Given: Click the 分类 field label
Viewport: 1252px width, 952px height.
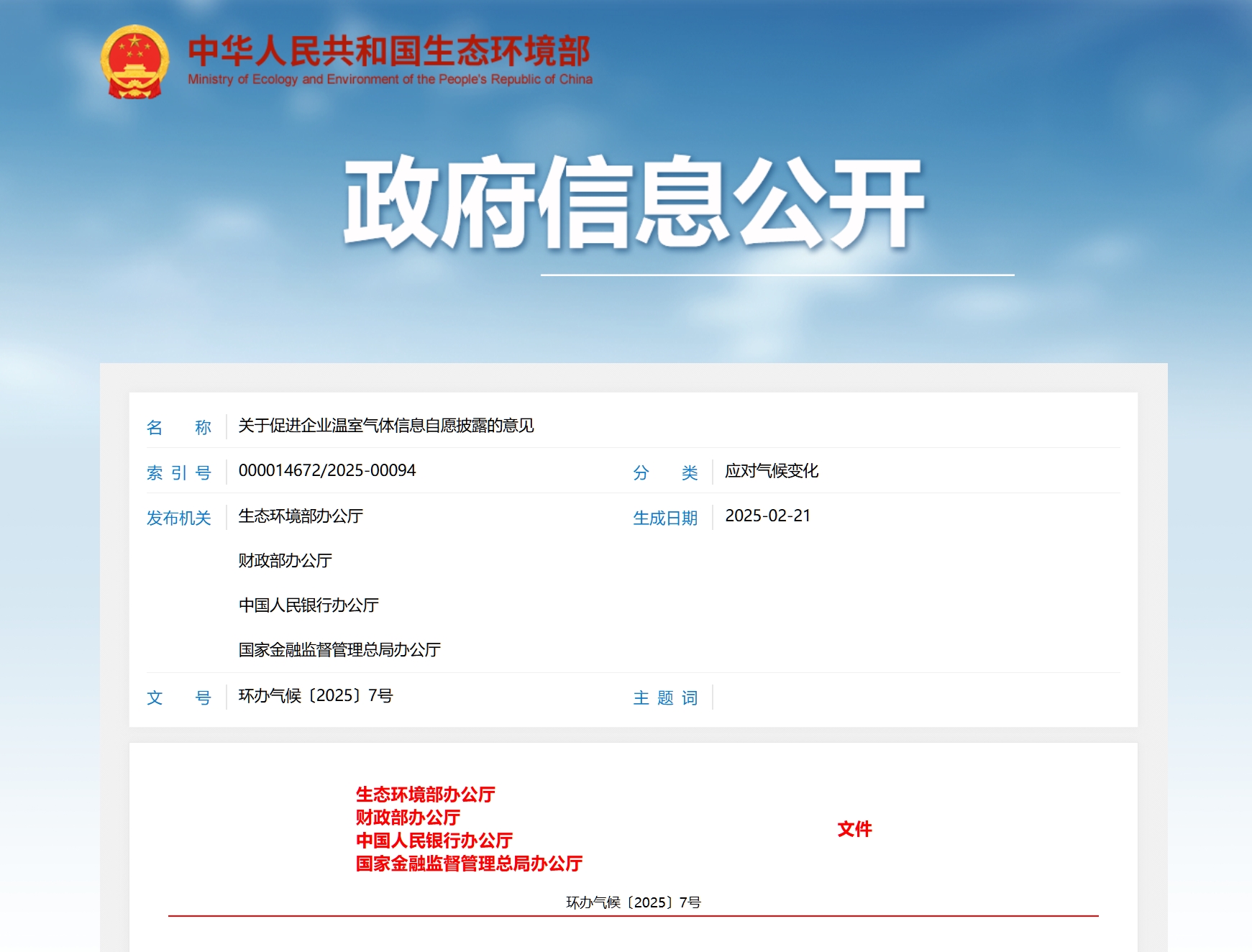Looking at the screenshot, I should [x=665, y=471].
